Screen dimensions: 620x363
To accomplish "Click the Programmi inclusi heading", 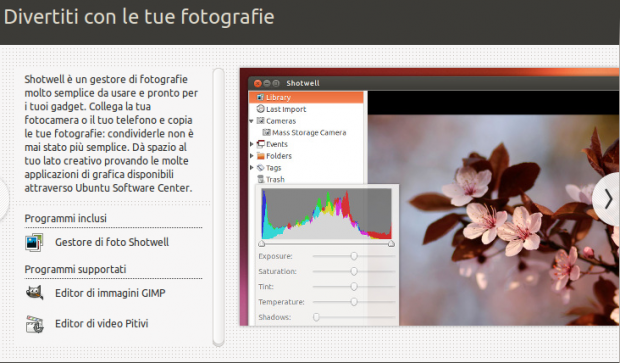I will pyautogui.click(x=66, y=218).
